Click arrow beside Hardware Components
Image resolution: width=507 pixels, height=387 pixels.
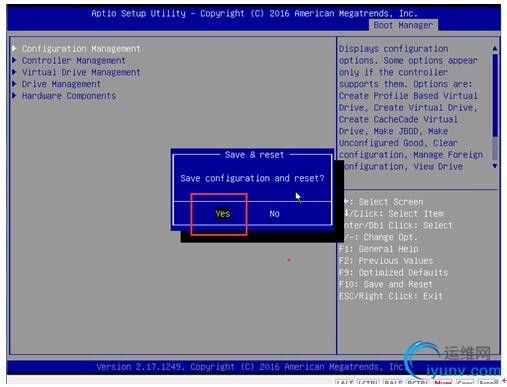[14, 96]
